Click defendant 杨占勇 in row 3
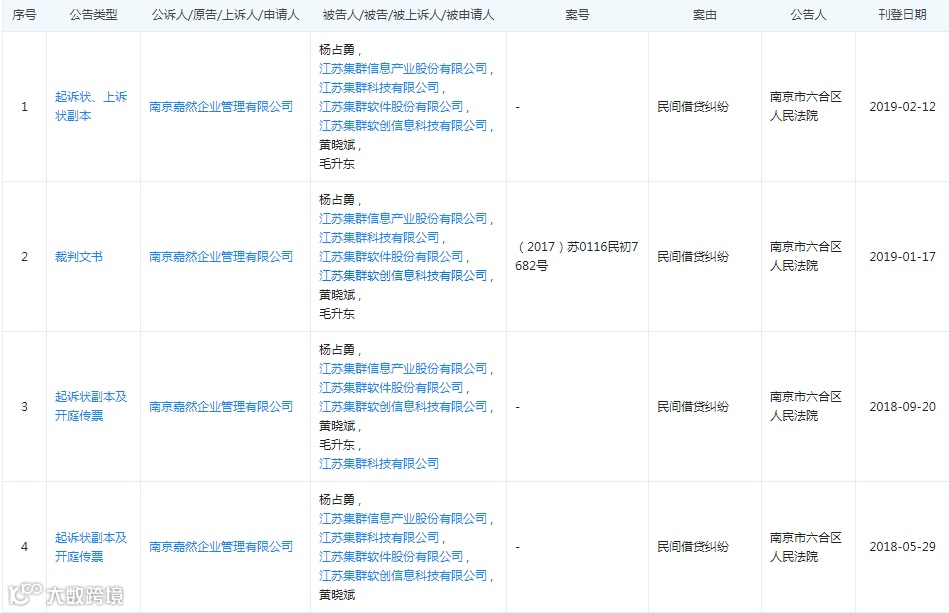The width and height of the screenshot is (949, 613). 337,350
